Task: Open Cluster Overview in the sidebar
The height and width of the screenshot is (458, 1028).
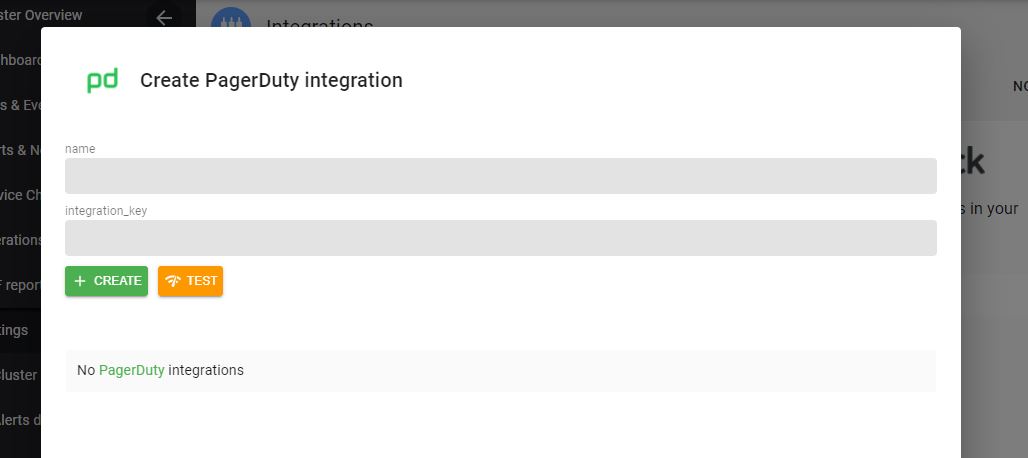Action: (41, 15)
